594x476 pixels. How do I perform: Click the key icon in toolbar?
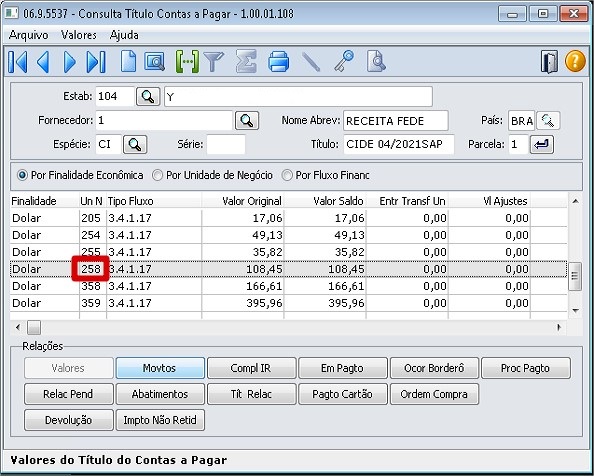[344, 61]
